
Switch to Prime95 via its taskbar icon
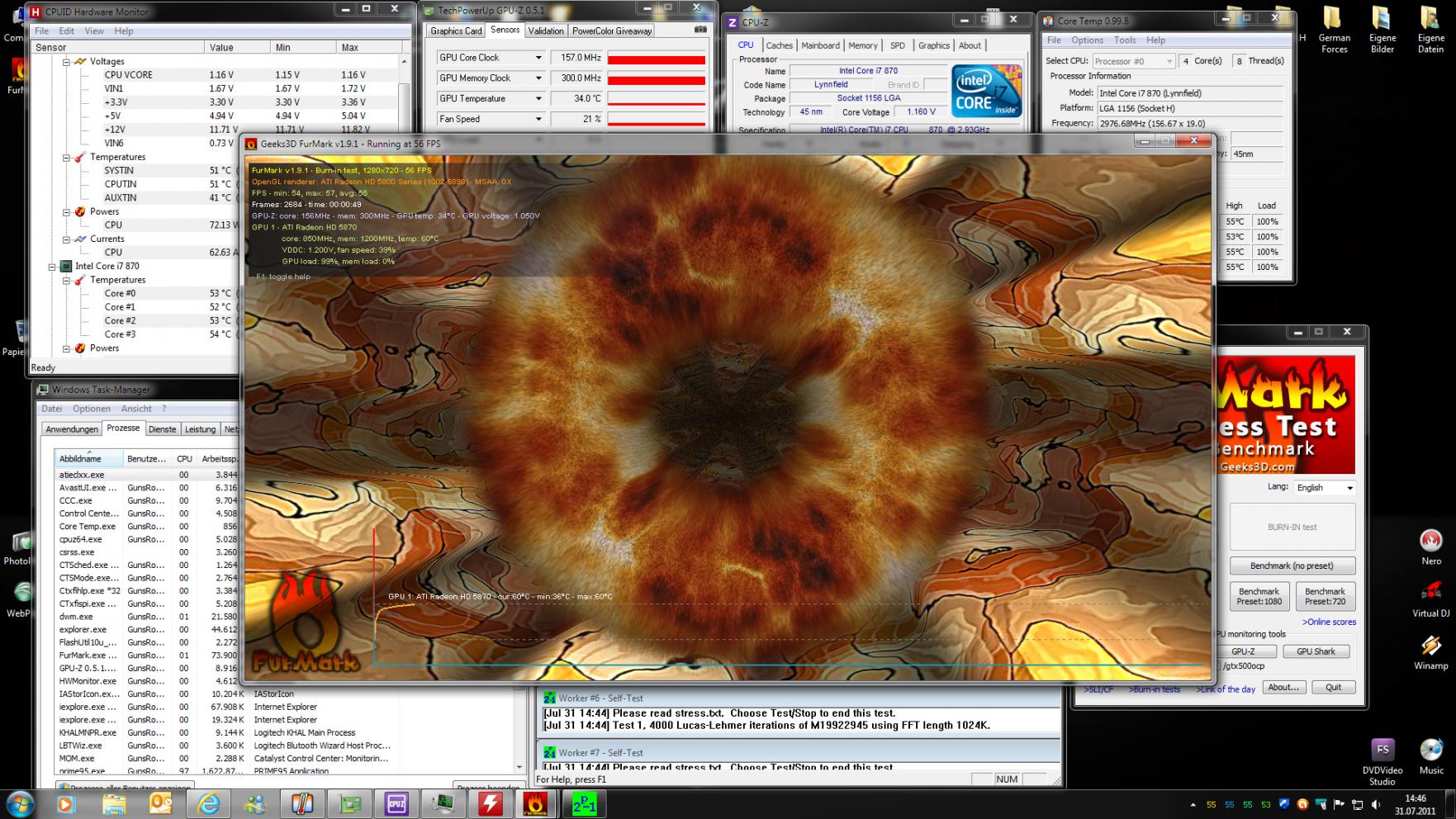(x=585, y=803)
